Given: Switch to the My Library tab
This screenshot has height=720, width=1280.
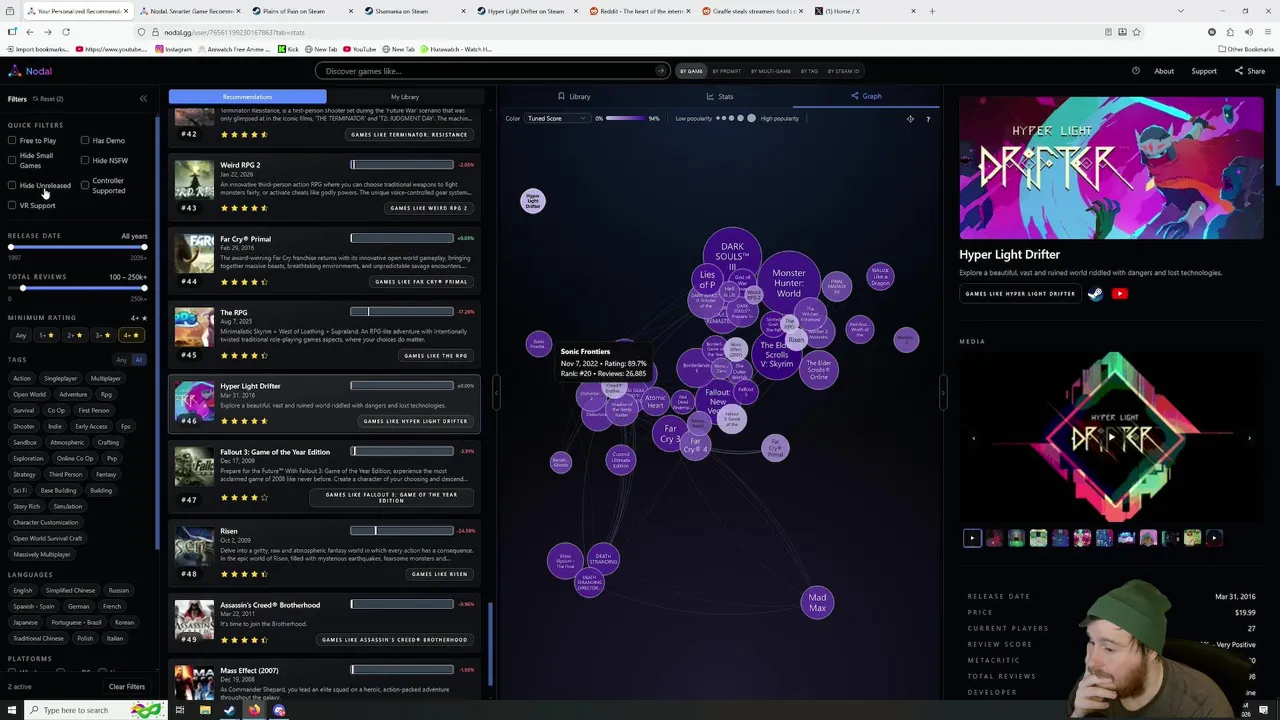Looking at the screenshot, I should tap(405, 97).
